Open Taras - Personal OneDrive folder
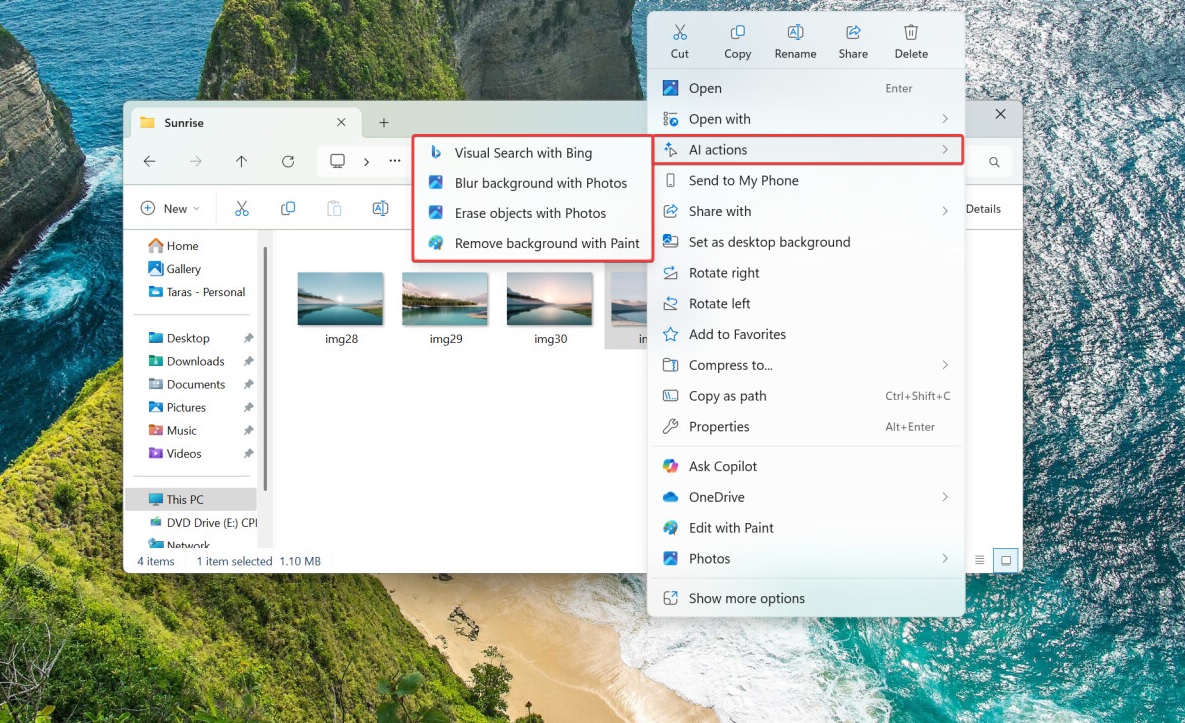This screenshot has width=1185, height=723. click(197, 292)
